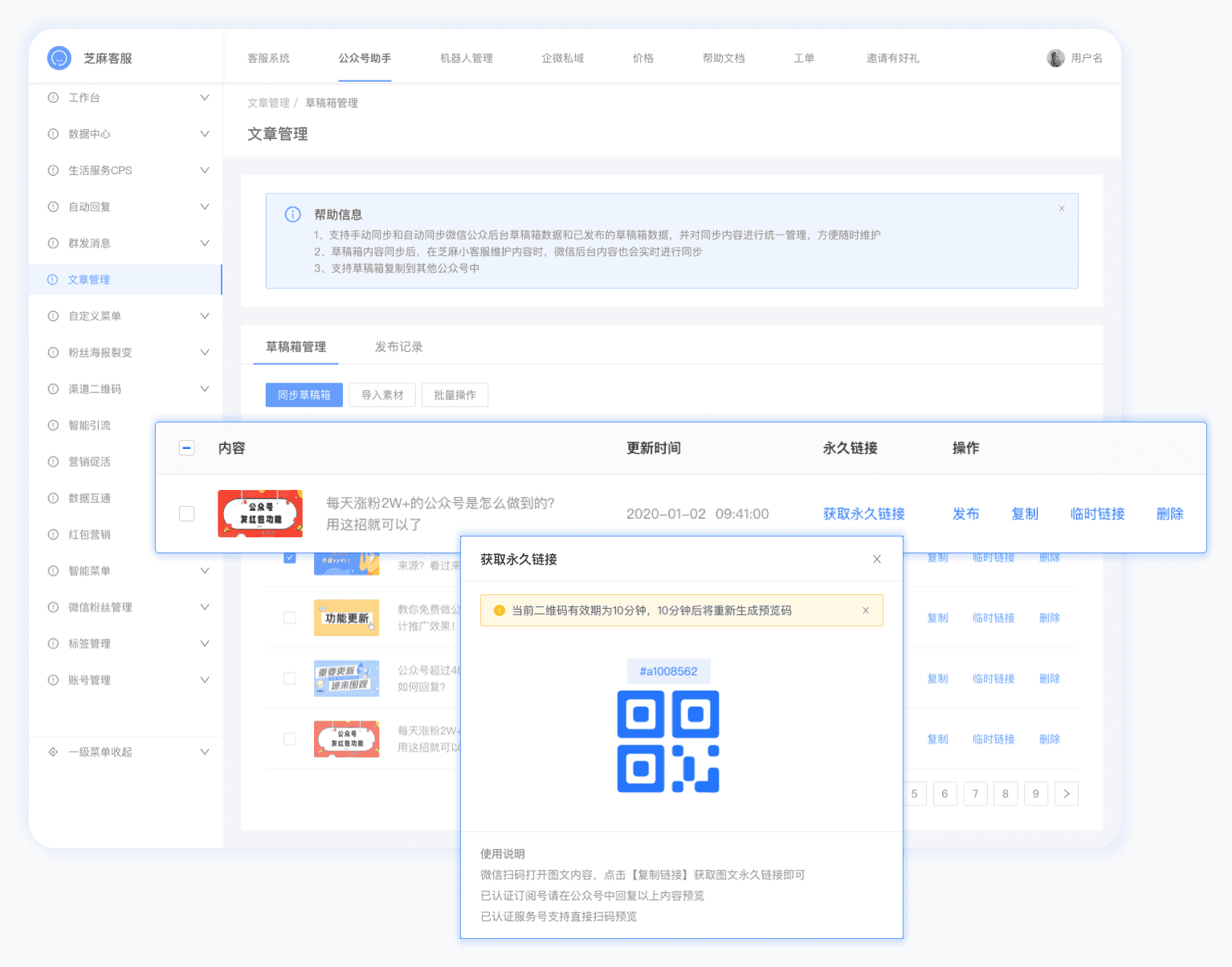Close the 获取永久链接 dialog
Screen dimensions: 1232x967
point(877,559)
